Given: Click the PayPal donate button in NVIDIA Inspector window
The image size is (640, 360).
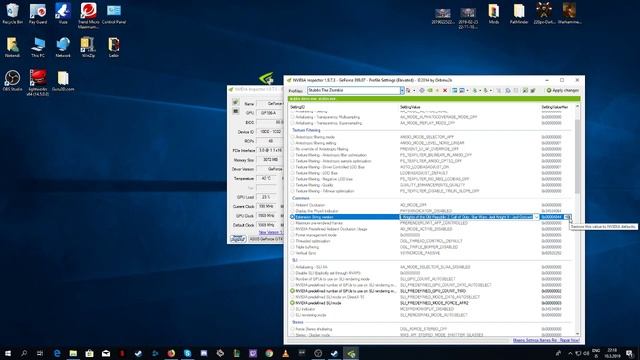Looking at the screenshot, I should [238, 239].
